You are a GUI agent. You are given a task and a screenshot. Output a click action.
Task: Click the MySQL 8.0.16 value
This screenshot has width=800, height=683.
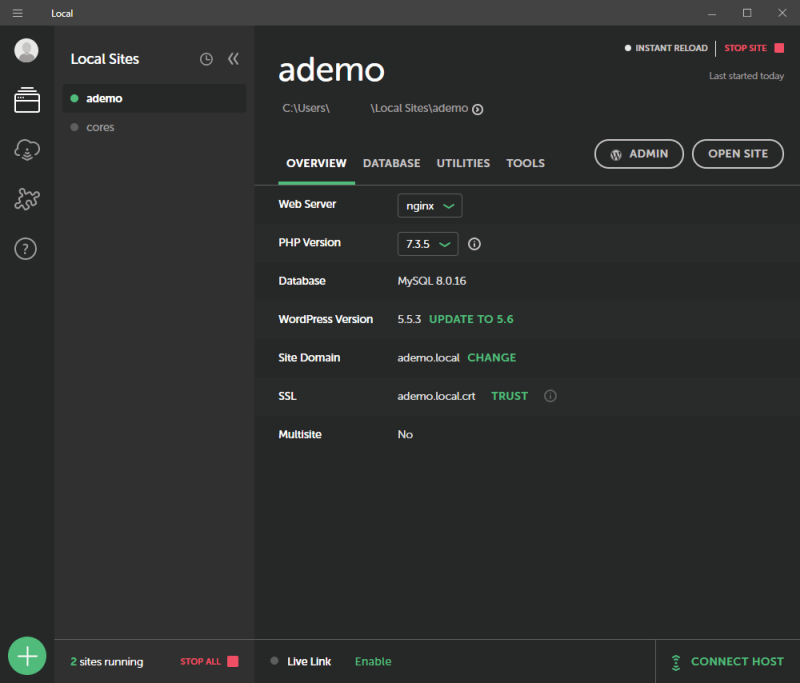coord(432,281)
